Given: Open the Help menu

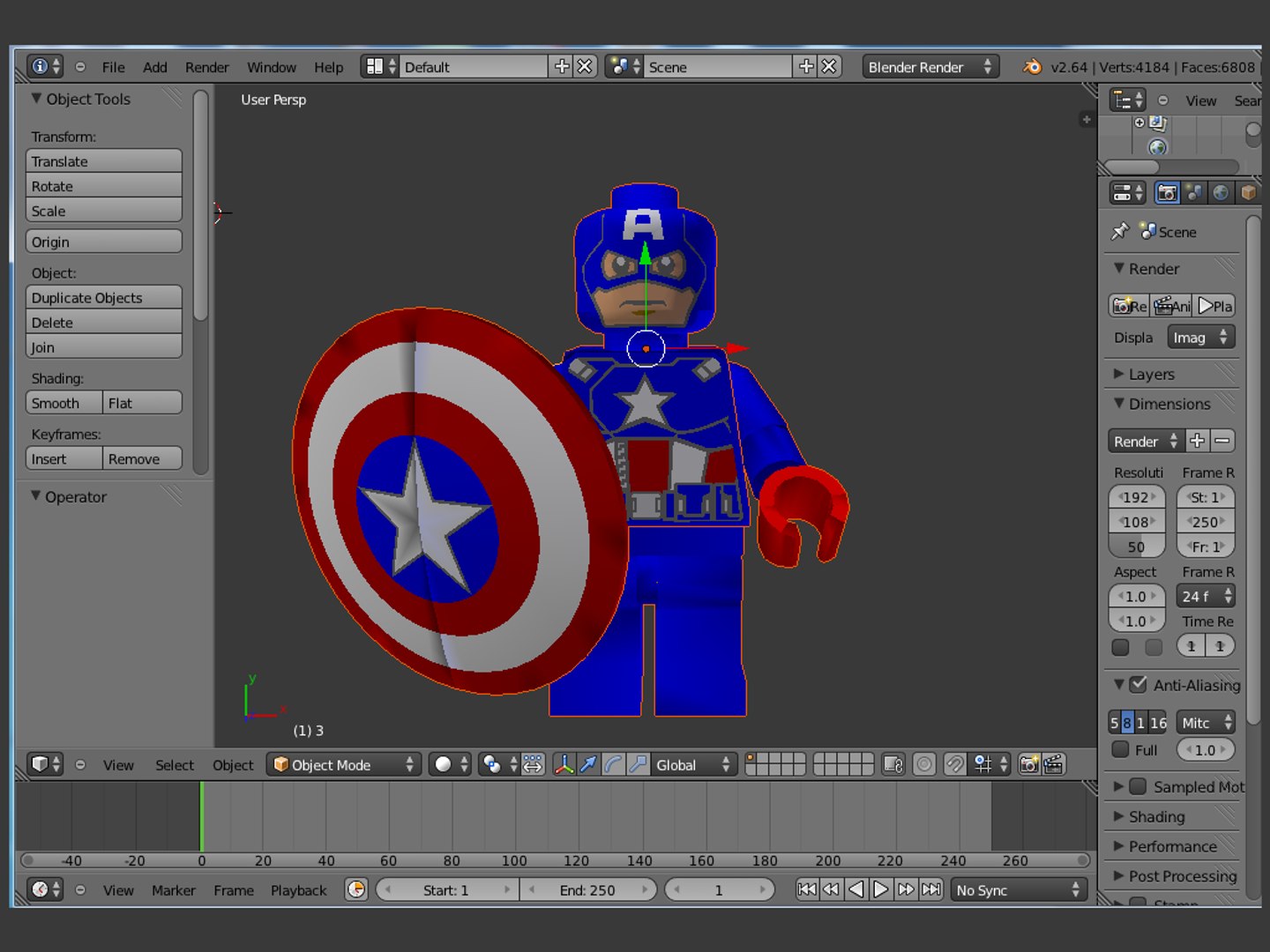Looking at the screenshot, I should 328,67.
